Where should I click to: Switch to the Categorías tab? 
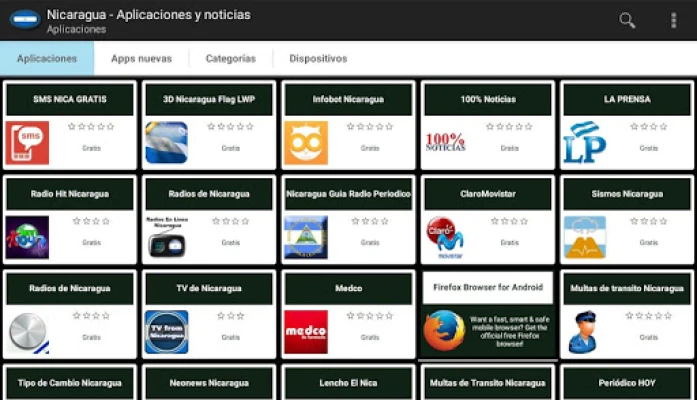(x=231, y=59)
